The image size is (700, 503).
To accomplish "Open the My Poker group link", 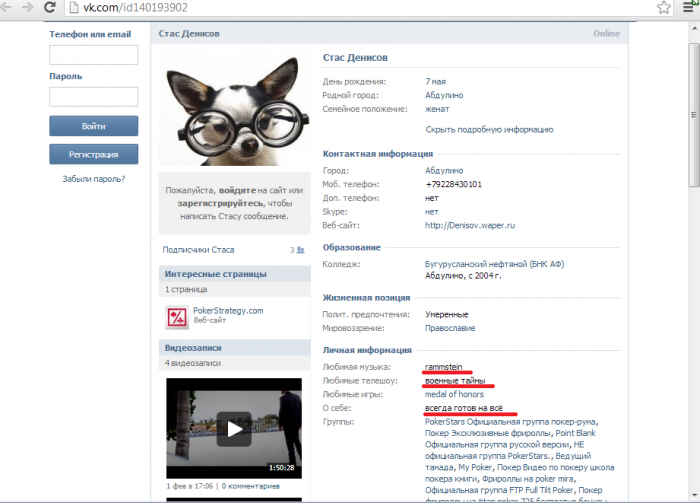I will coord(475,467).
